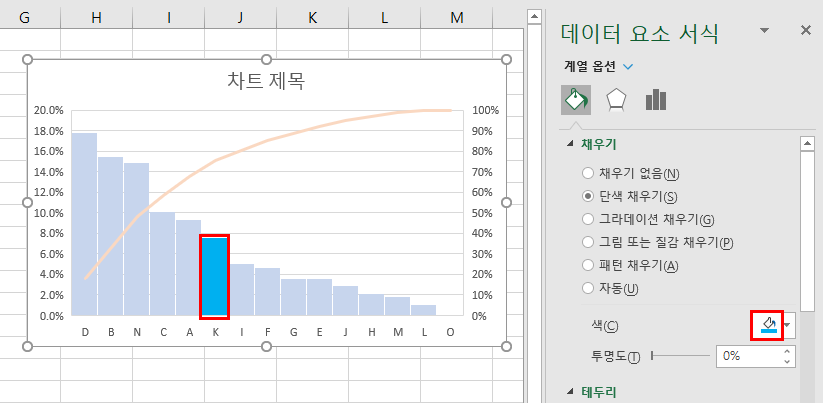
Task: Click the 투명도 slider track
Action: click(x=681, y=356)
